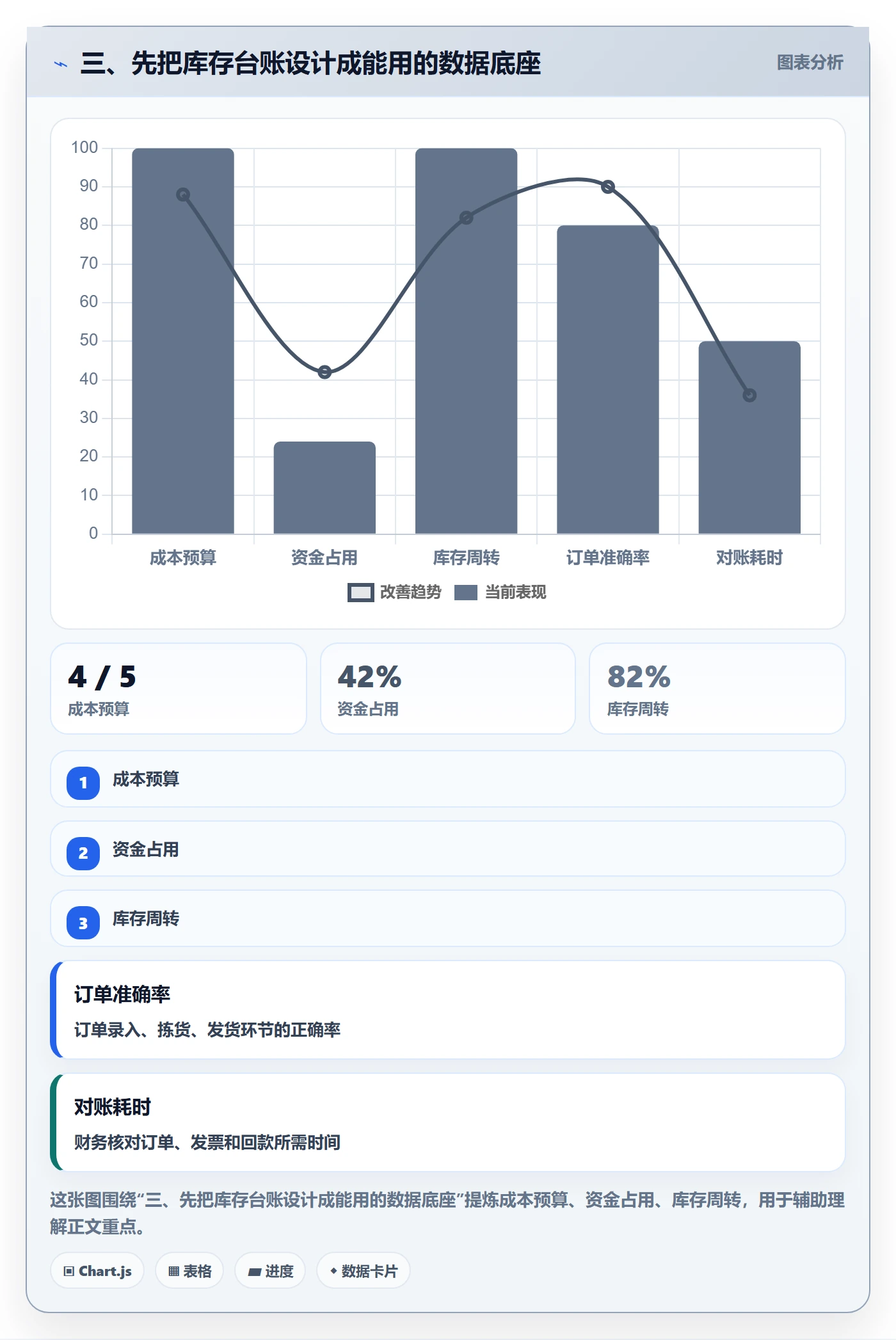
Task: Click the 订单准确率 x-axis label
Action: 608,557
